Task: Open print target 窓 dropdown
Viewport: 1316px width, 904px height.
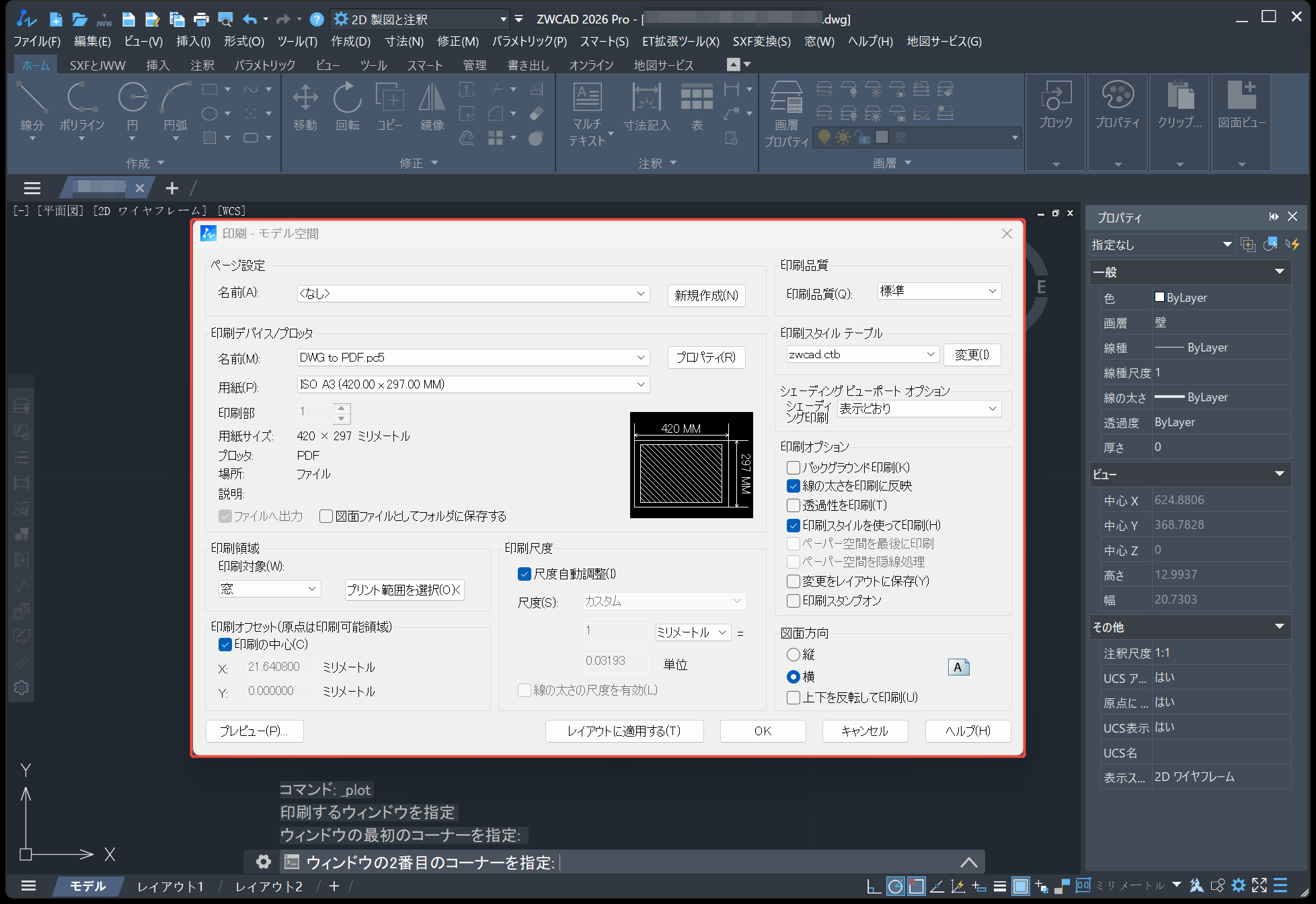Action: point(270,589)
